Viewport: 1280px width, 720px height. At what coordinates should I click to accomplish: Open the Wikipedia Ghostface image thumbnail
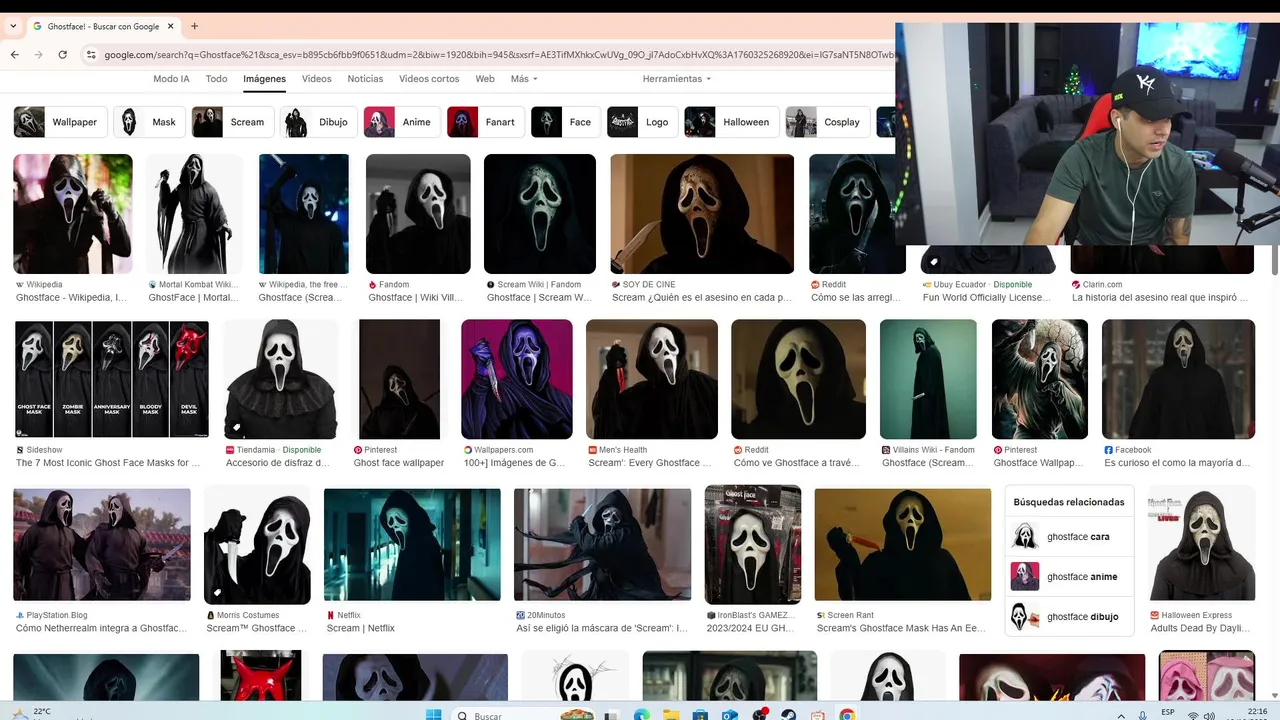point(73,214)
